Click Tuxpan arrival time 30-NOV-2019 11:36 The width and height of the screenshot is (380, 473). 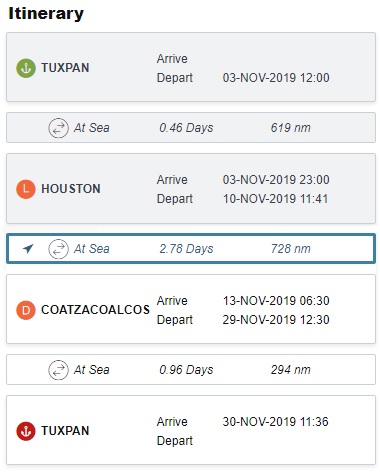pyautogui.click(x=275, y=422)
